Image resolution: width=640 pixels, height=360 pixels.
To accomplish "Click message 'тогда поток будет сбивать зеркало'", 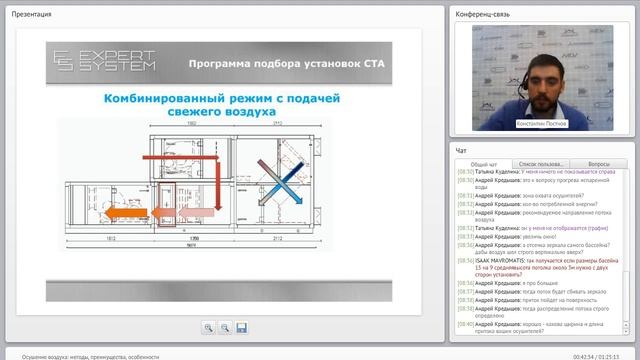I will point(532,291).
